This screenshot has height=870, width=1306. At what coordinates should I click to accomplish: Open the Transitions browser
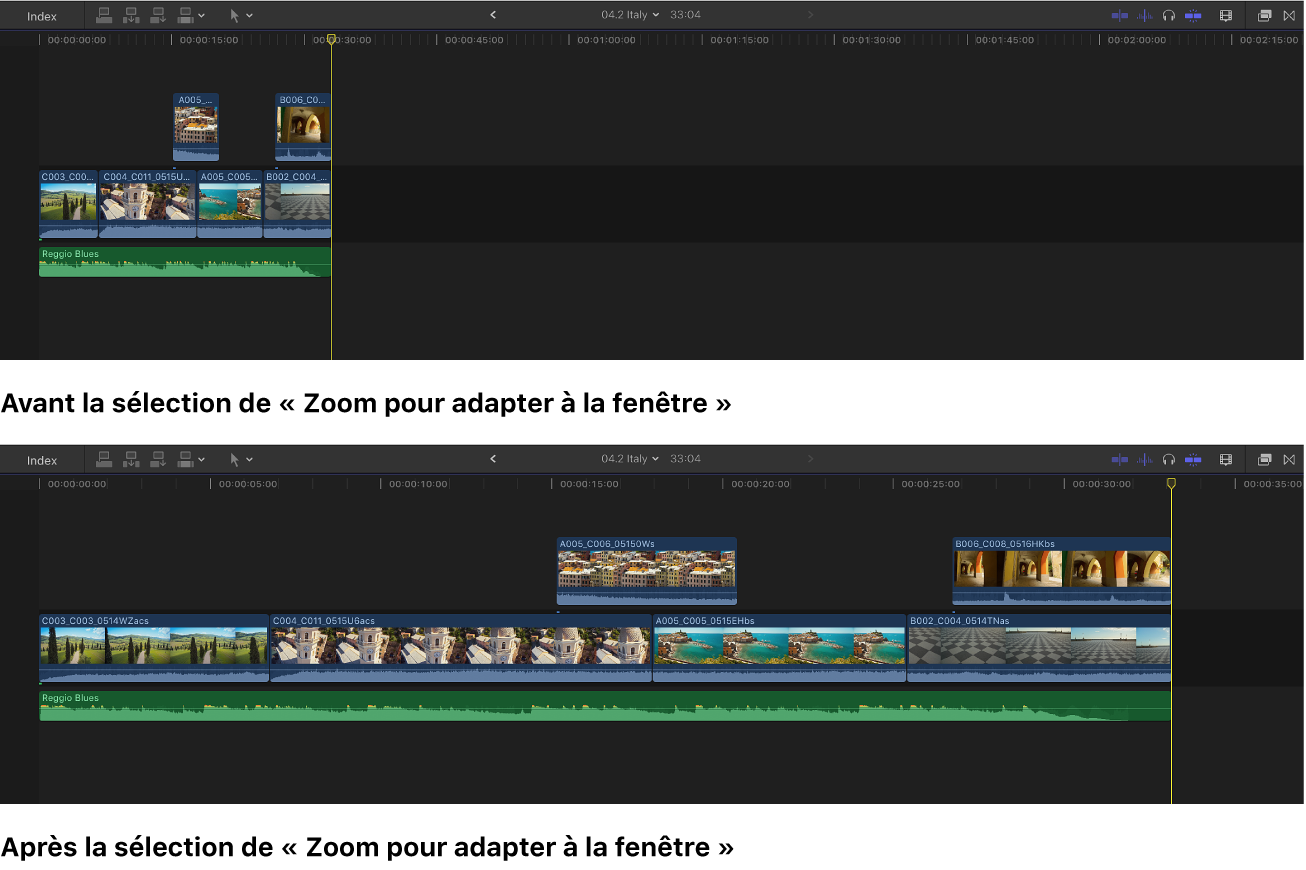[x=1290, y=14]
